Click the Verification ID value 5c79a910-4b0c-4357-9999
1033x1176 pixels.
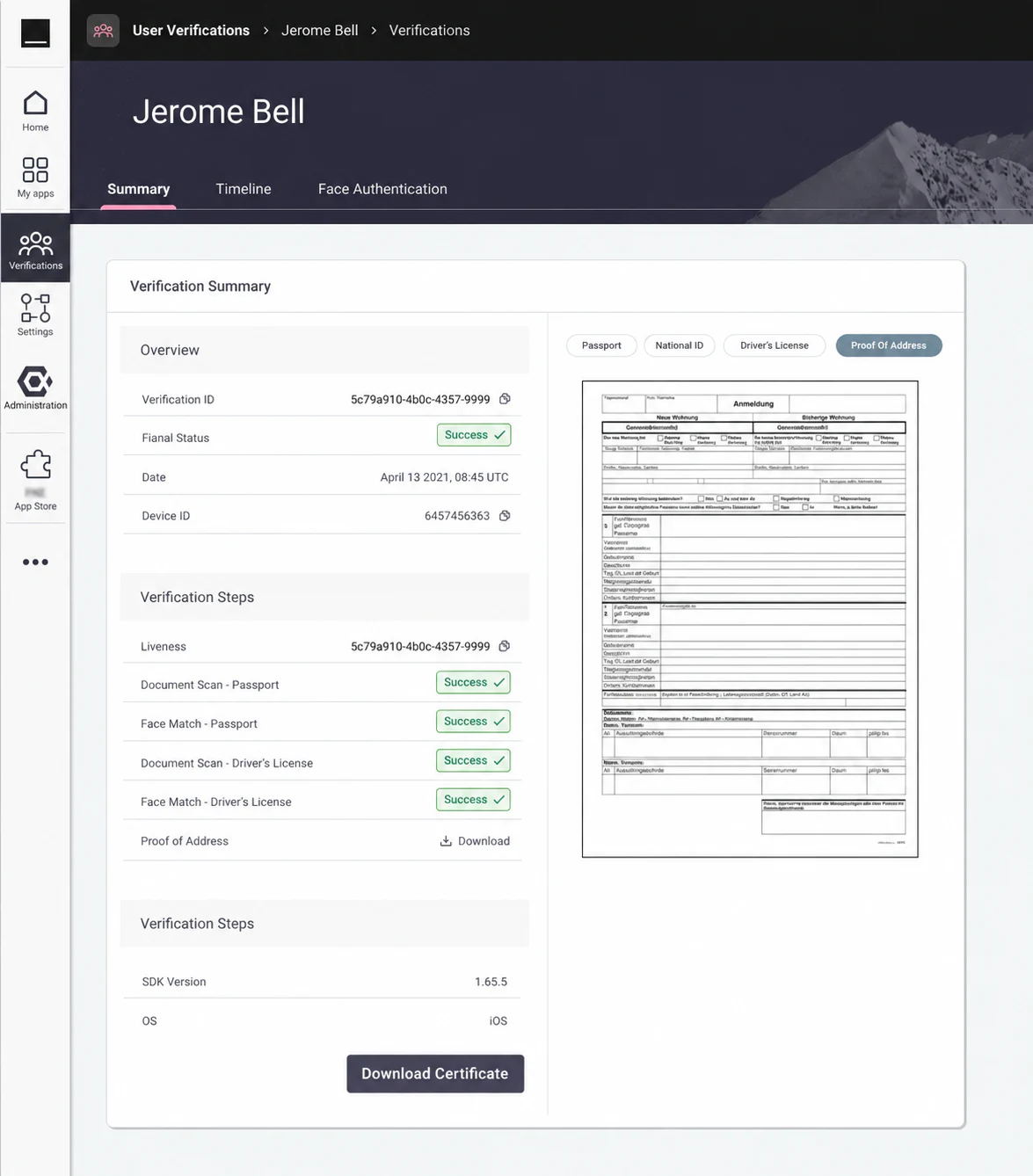point(420,399)
